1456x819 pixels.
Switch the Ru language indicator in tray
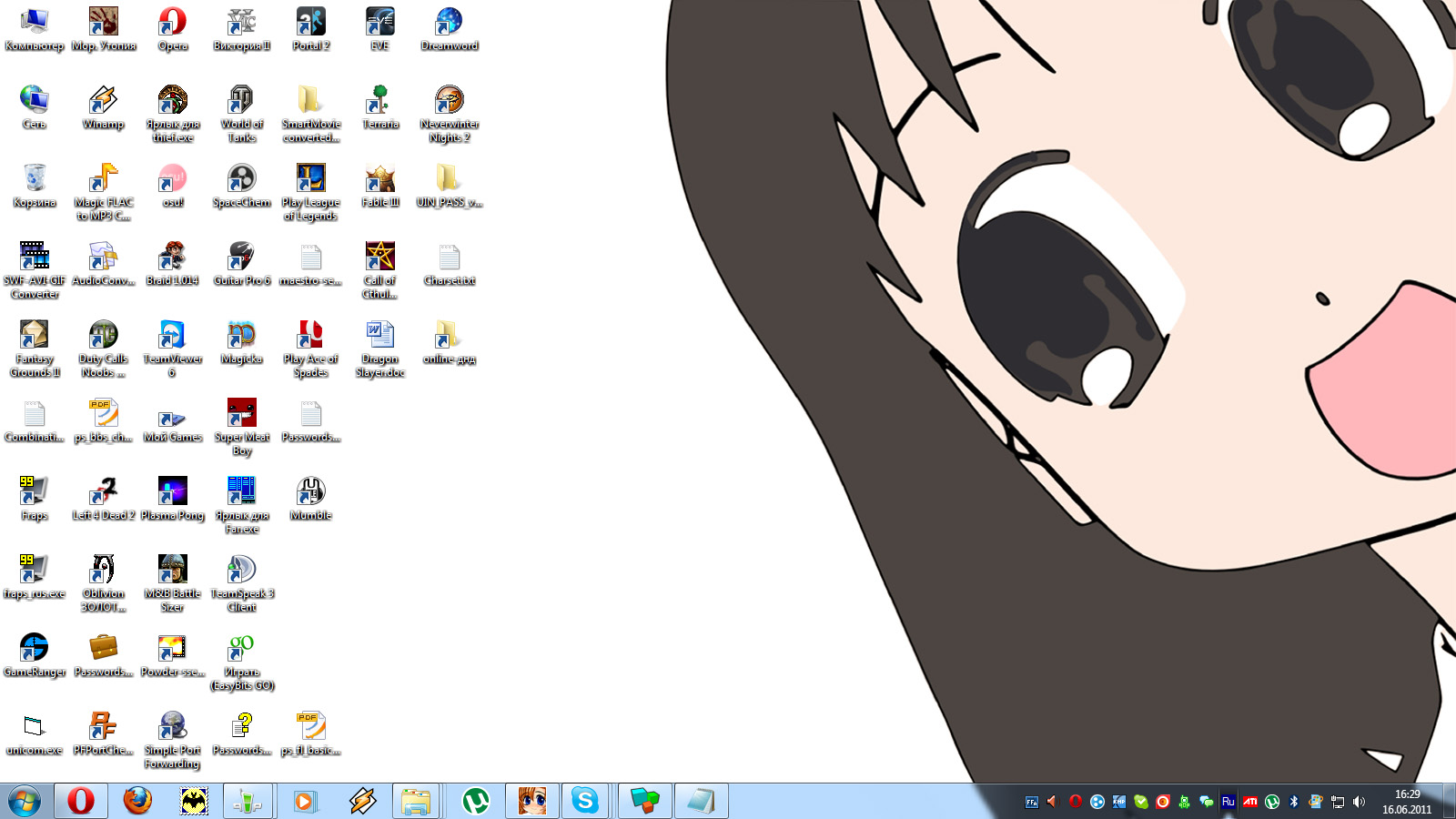pos(1228,802)
